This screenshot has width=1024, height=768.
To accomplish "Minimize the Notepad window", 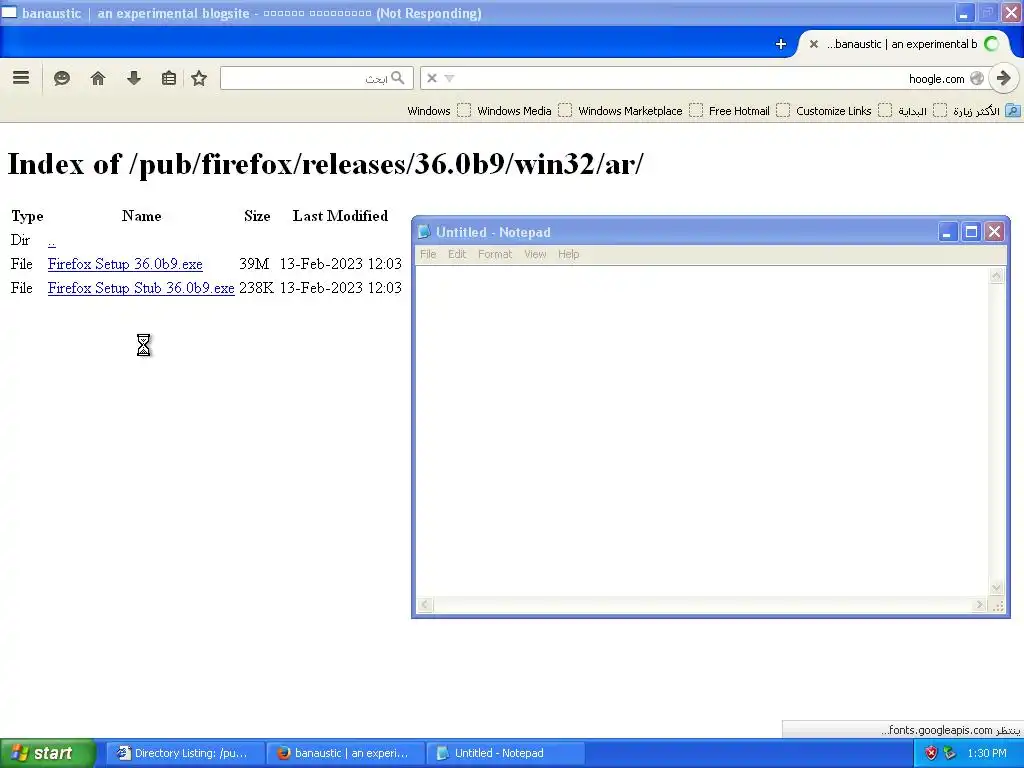I will click(x=948, y=232).
